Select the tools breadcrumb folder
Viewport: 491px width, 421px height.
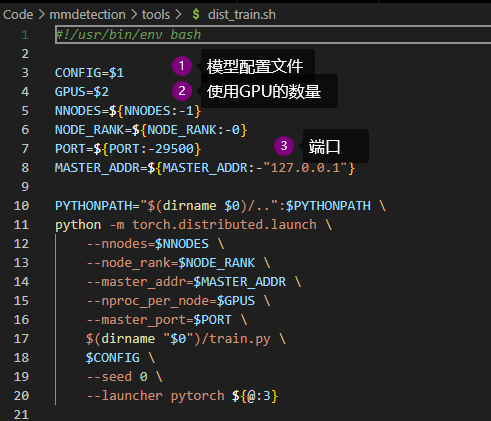156,15
